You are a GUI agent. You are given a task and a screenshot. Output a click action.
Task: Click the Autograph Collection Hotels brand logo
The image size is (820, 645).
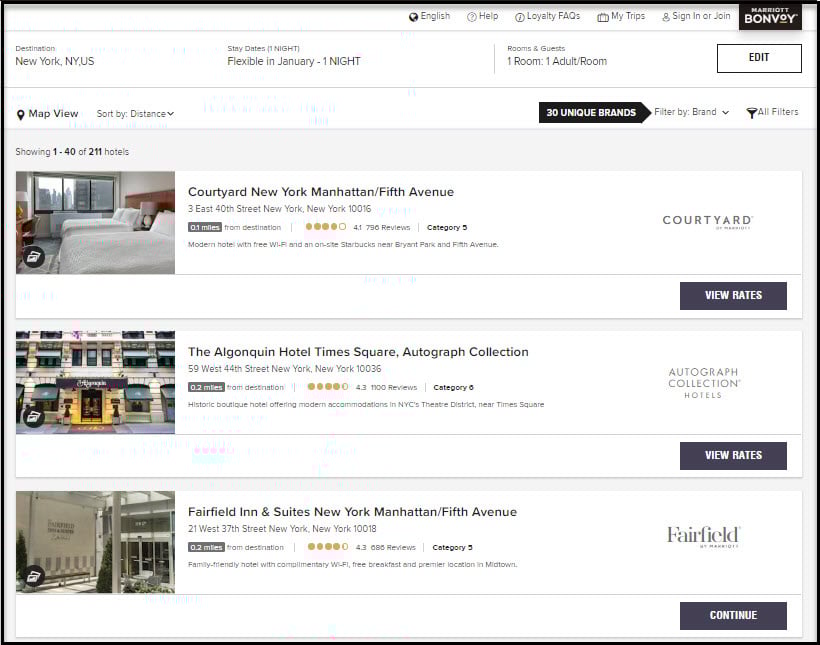704,383
